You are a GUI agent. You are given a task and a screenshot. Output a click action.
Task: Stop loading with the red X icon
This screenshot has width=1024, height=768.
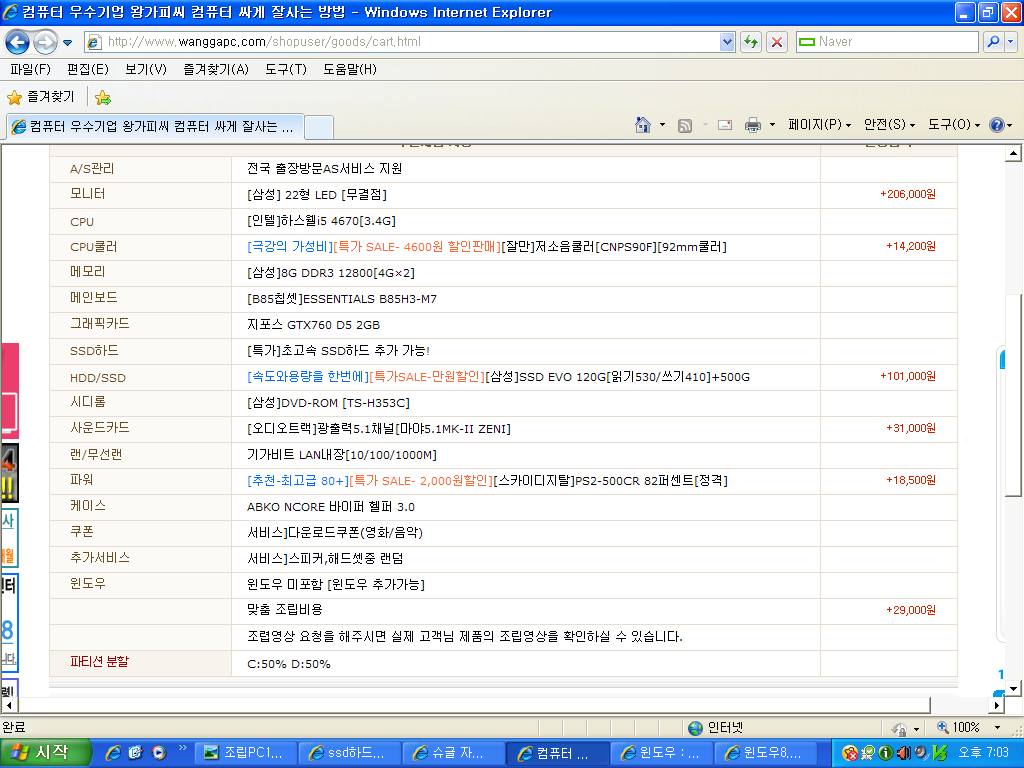[776, 42]
